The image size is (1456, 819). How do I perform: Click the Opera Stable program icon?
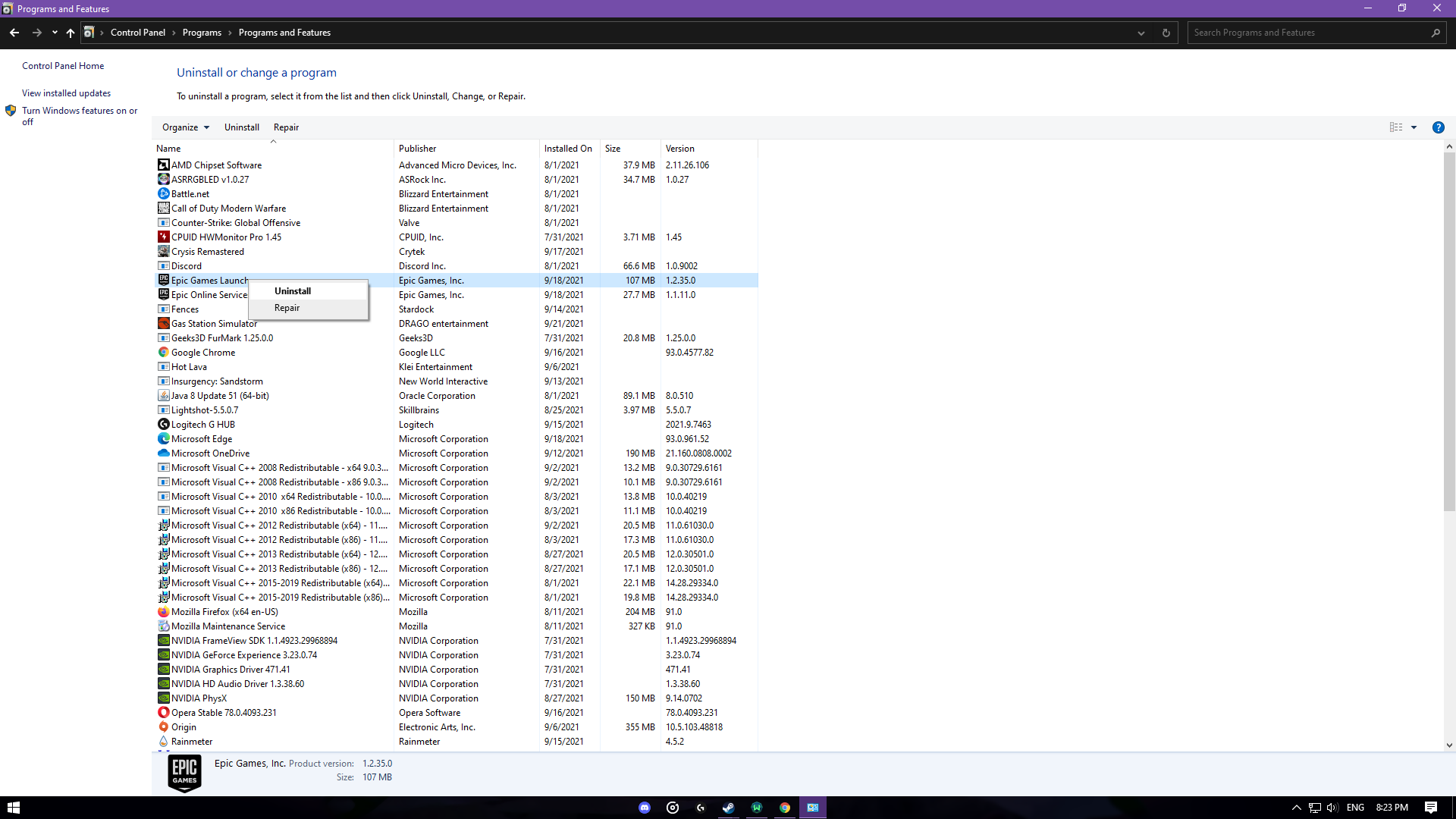tap(163, 713)
